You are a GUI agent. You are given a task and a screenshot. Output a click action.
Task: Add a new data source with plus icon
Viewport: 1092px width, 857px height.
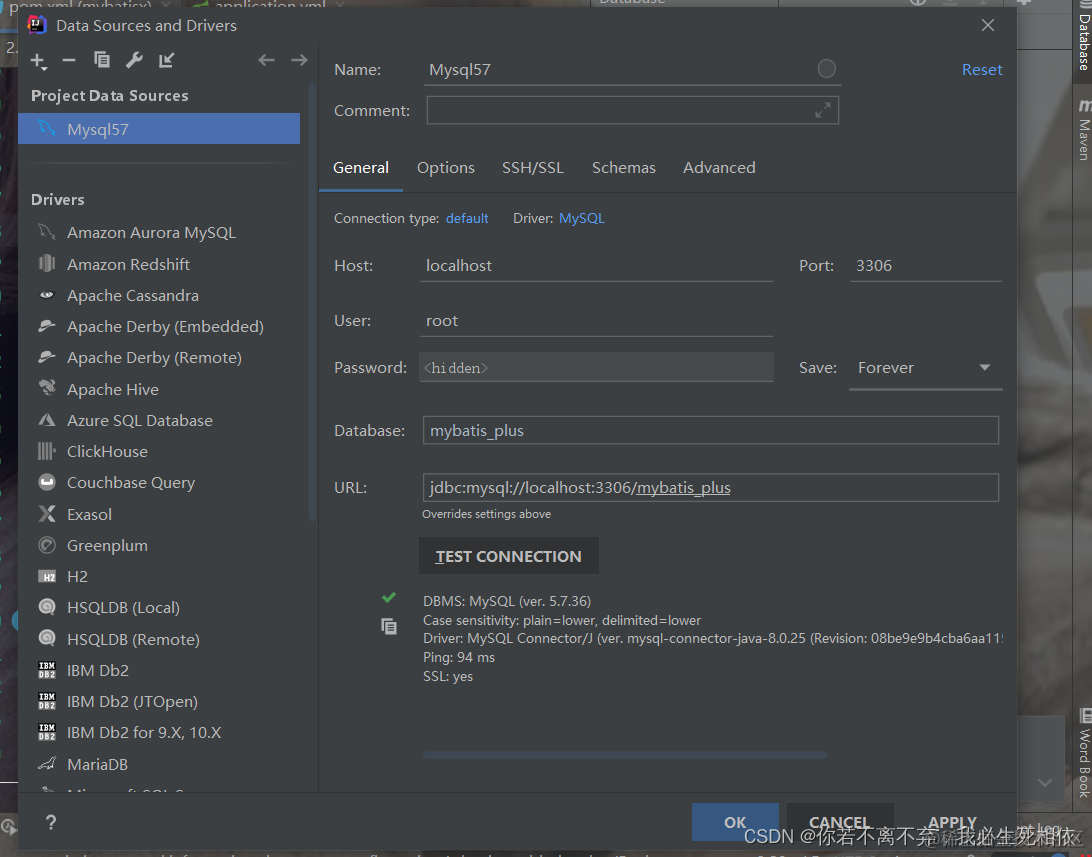[x=38, y=61]
